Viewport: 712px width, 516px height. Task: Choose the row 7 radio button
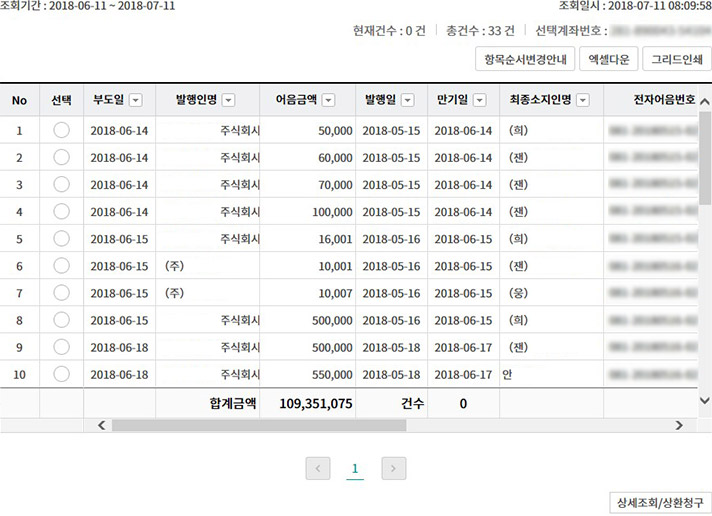[x=61, y=292]
